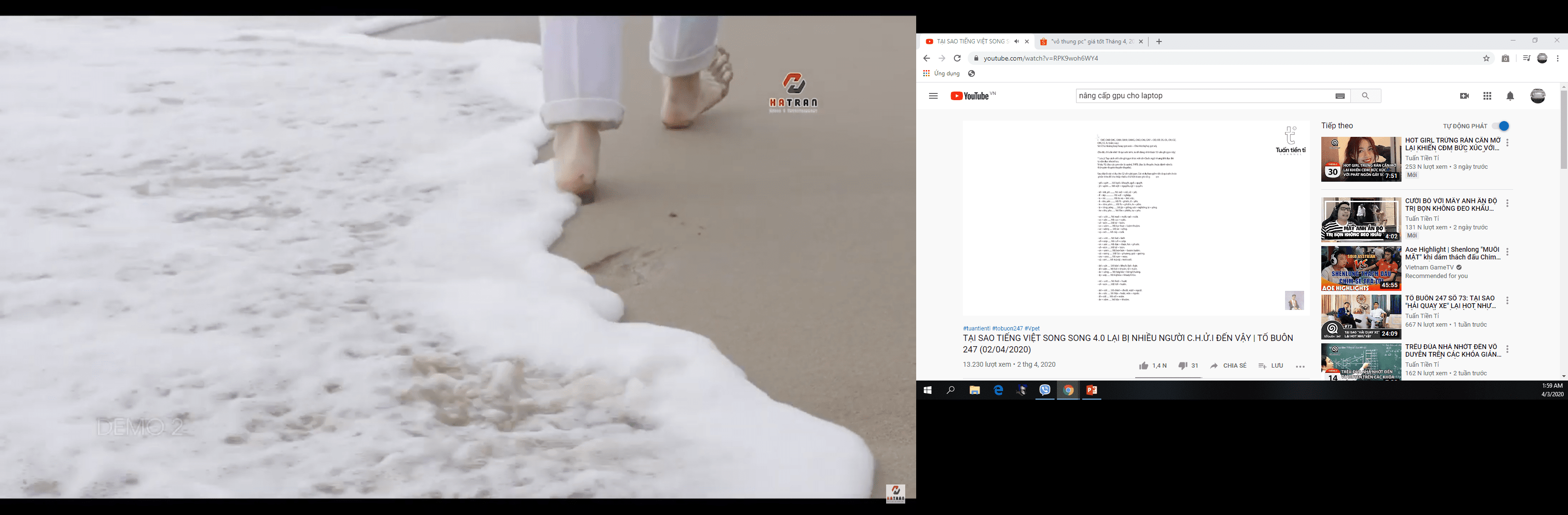Click the CHIA SẺ share button

[1228, 366]
